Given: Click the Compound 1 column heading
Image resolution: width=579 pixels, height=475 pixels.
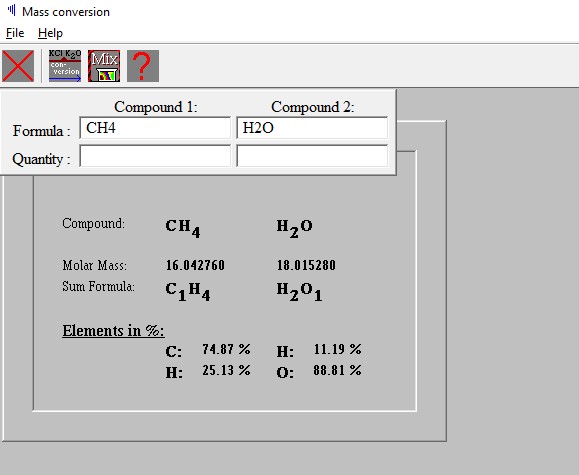Looking at the screenshot, I should click(156, 107).
